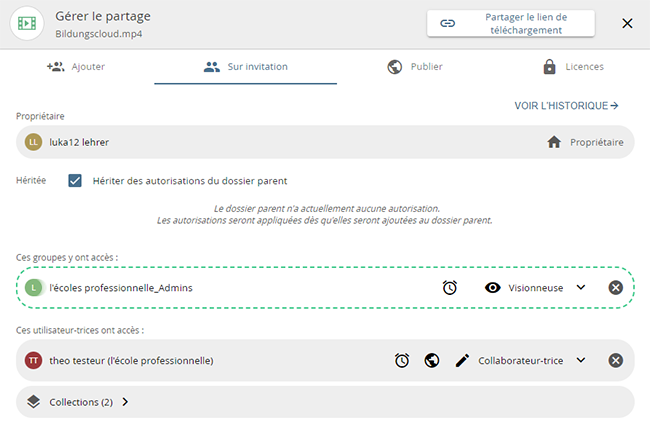Click the luka12 lehrer avatar
The height and width of the screenshot is (423, 650).
click(34, 142)
